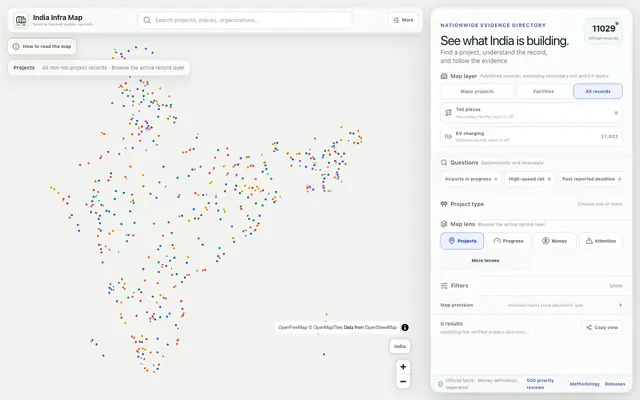Reset the map to the India view
Screen dimensions: 640x400
tap(400, 346)
